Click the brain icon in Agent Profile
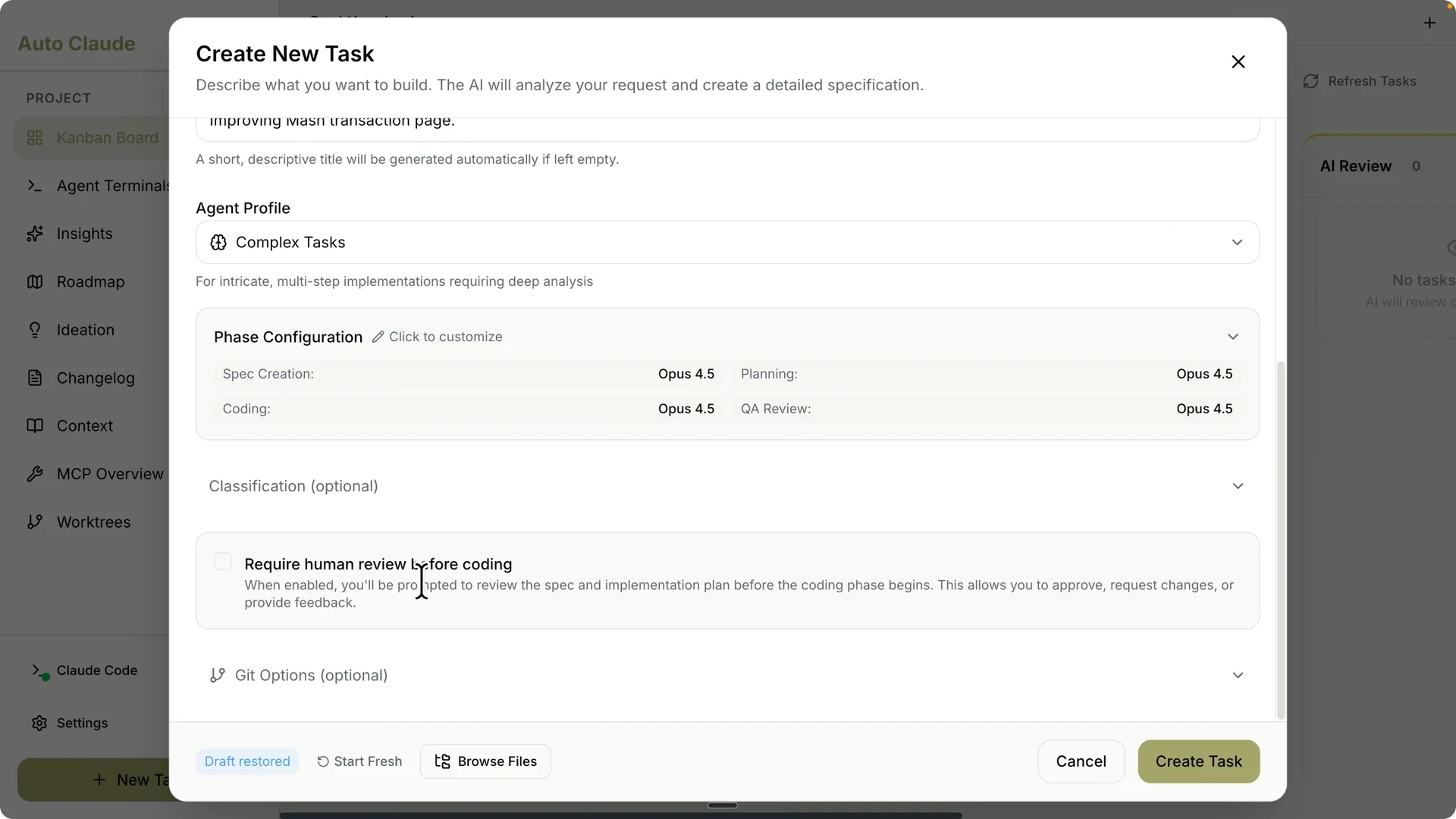 pyautogui.click(x=218, y=243)
